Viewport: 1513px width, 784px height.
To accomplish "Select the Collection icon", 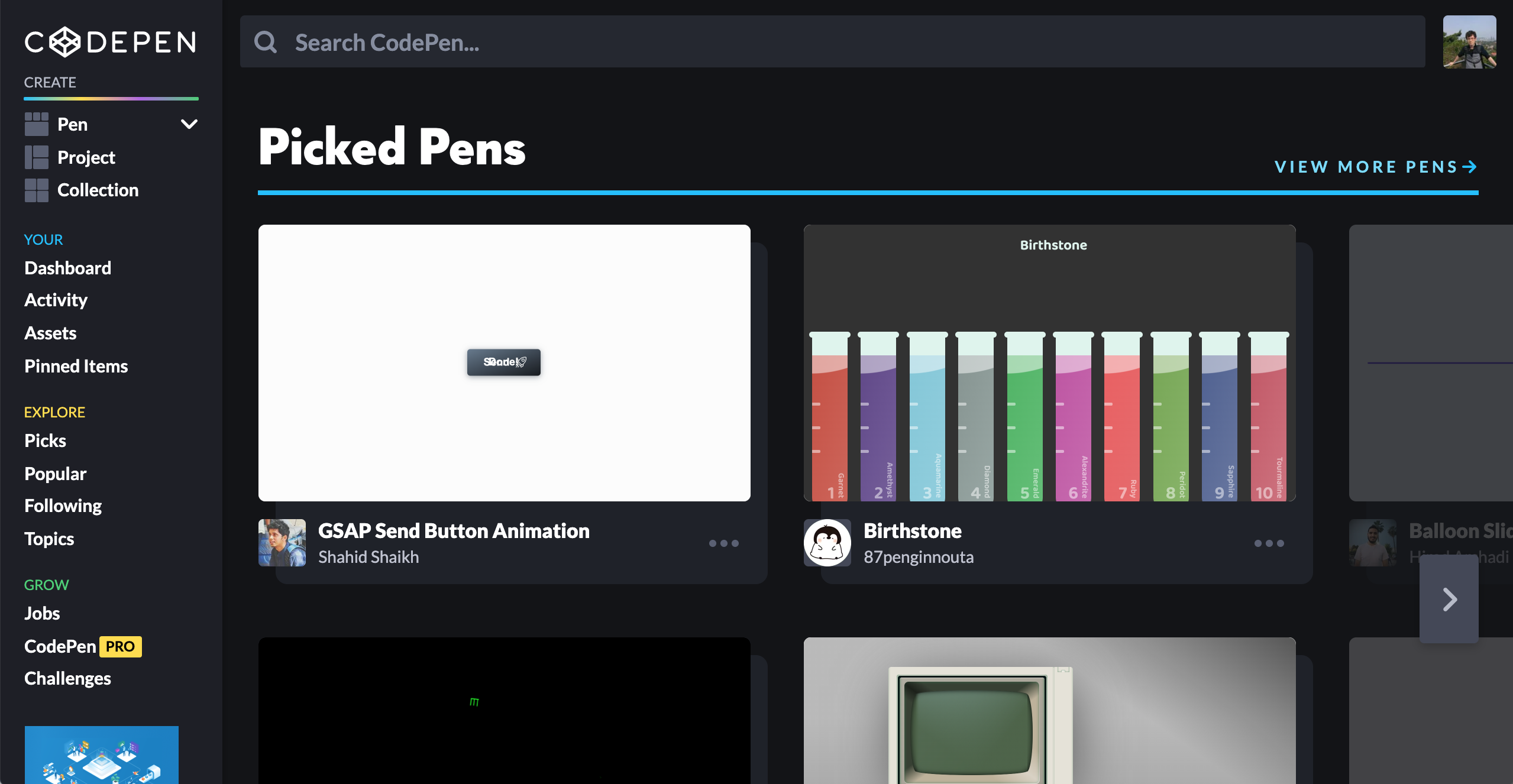I will (37, 189).
